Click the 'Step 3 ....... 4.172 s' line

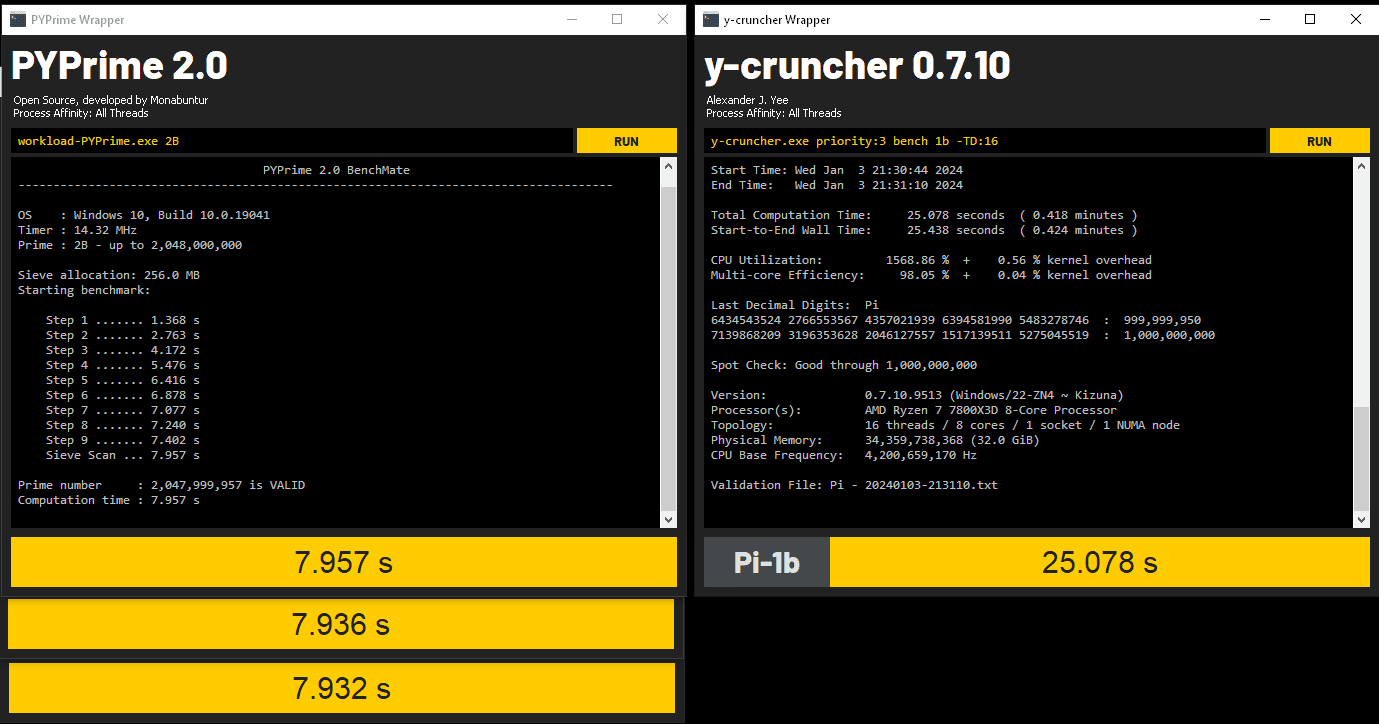click(123, 350)
